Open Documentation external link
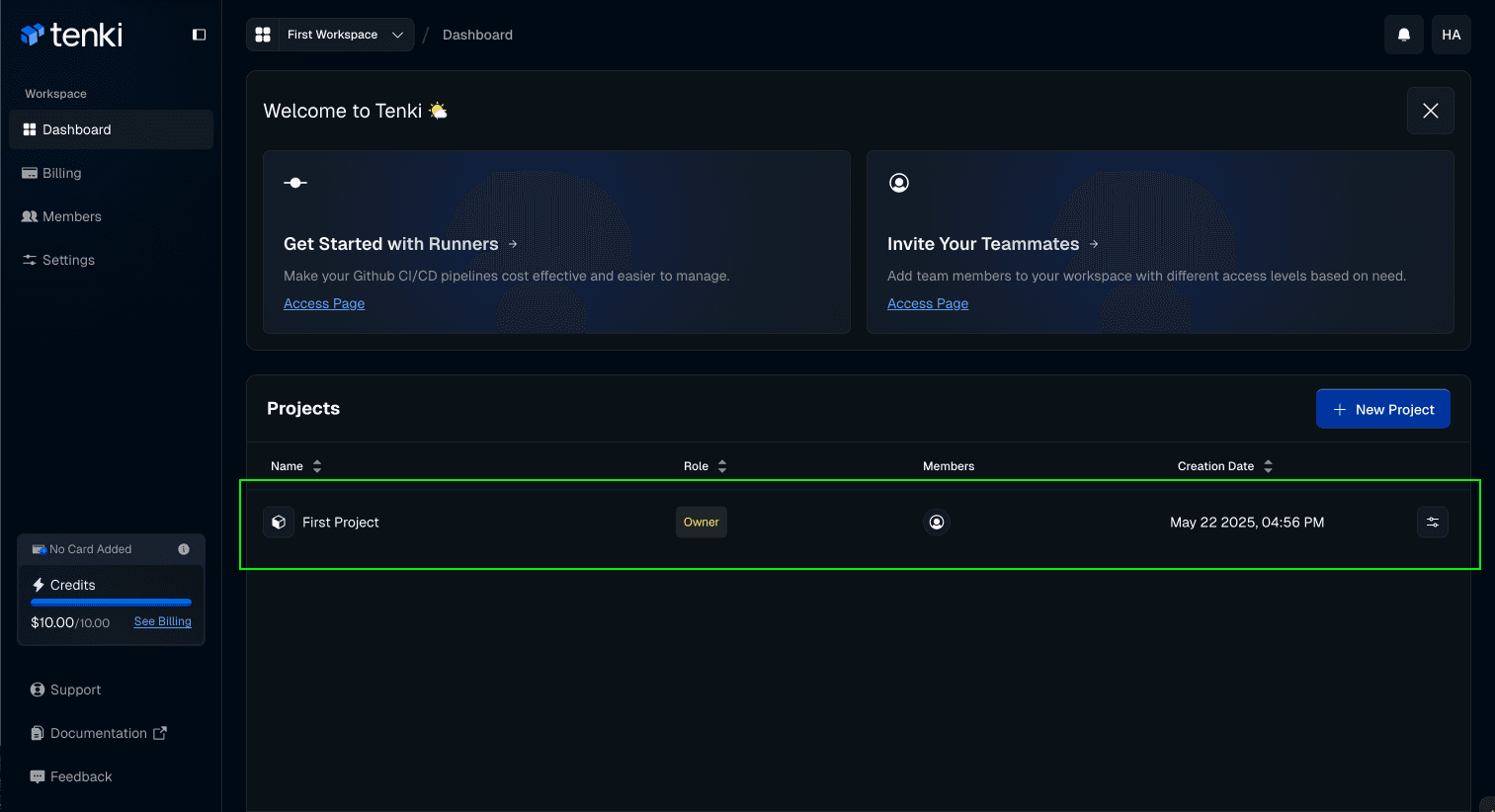The image size is (1495, 812). tap(99, 733)
